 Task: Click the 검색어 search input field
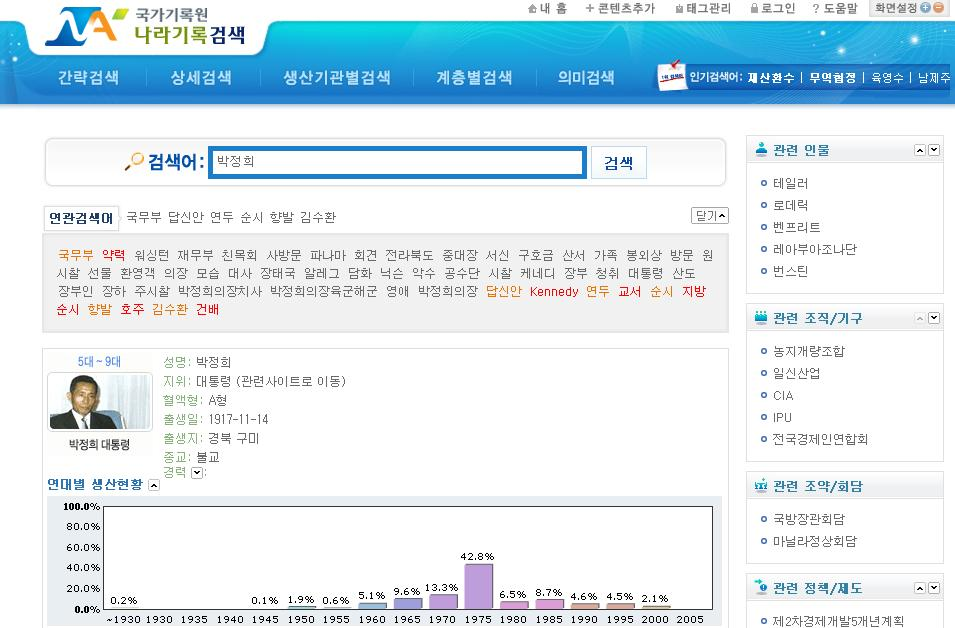(397, 162)
